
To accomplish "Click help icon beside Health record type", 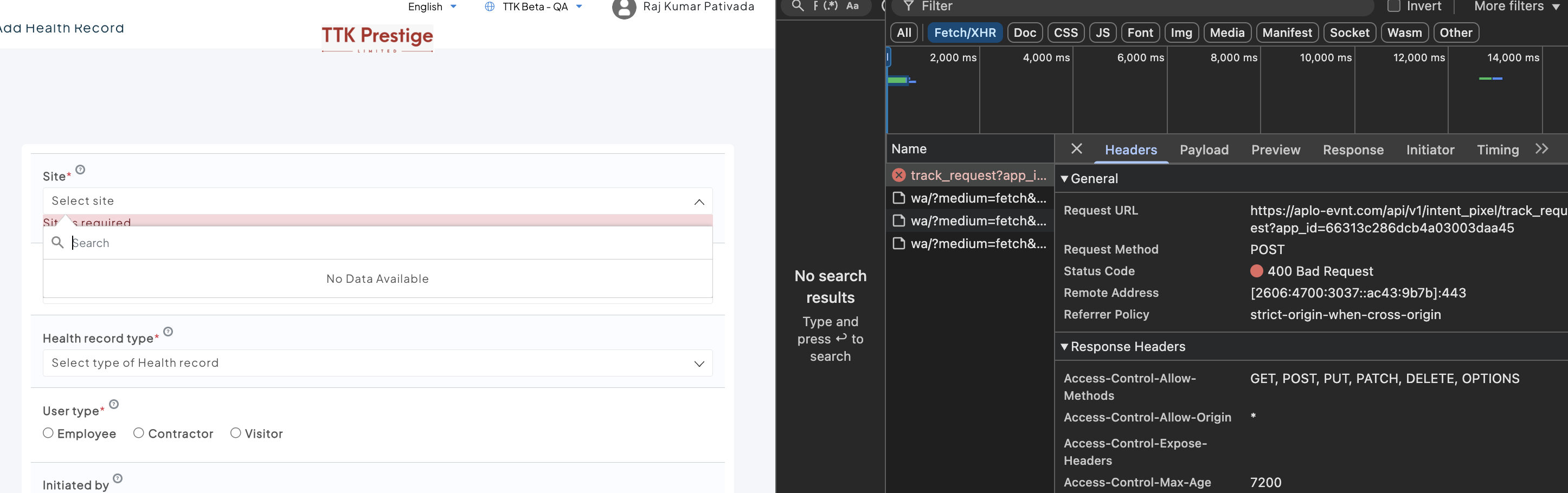I will 169,332.
